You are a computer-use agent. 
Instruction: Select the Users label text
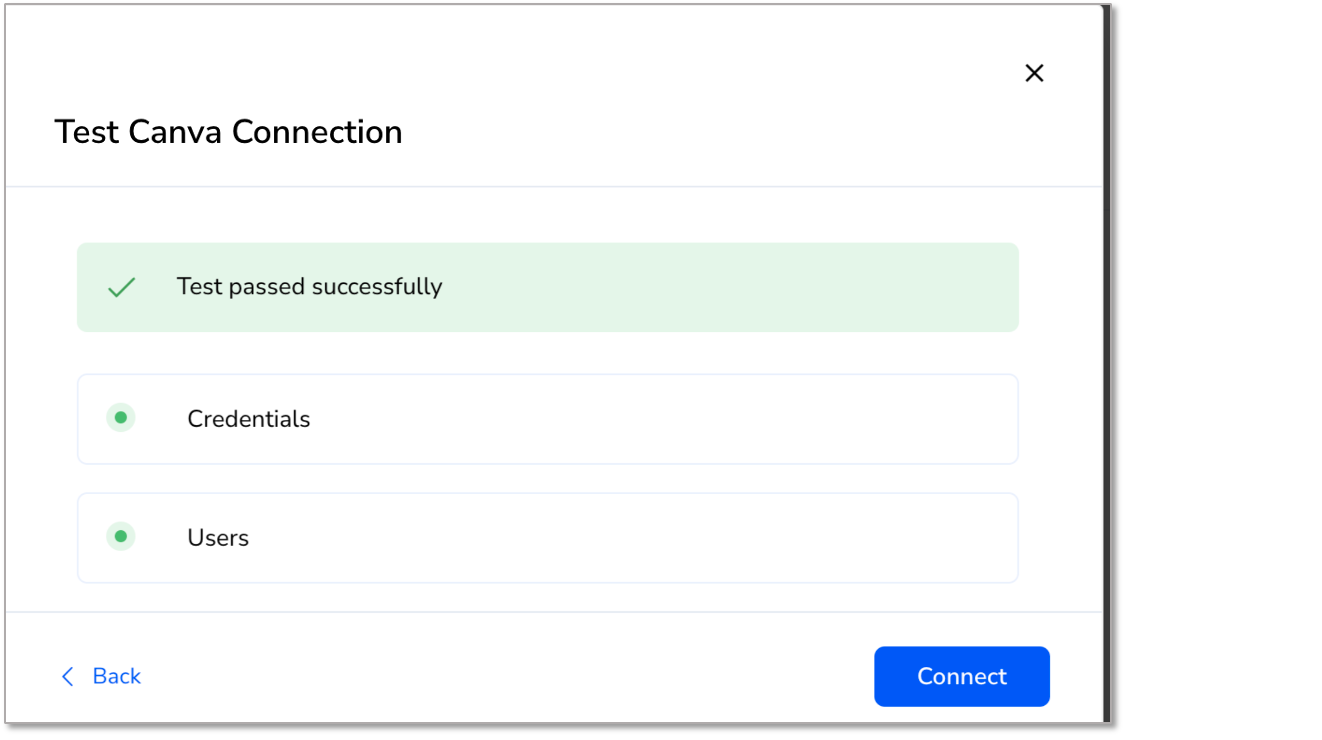click(x=218, y=538)
